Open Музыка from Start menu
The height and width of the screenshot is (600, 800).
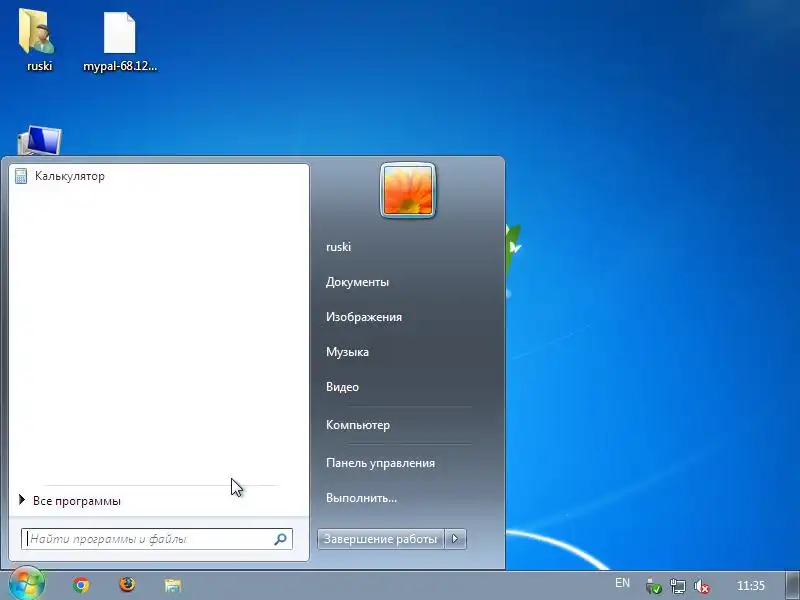coord(347,352)
